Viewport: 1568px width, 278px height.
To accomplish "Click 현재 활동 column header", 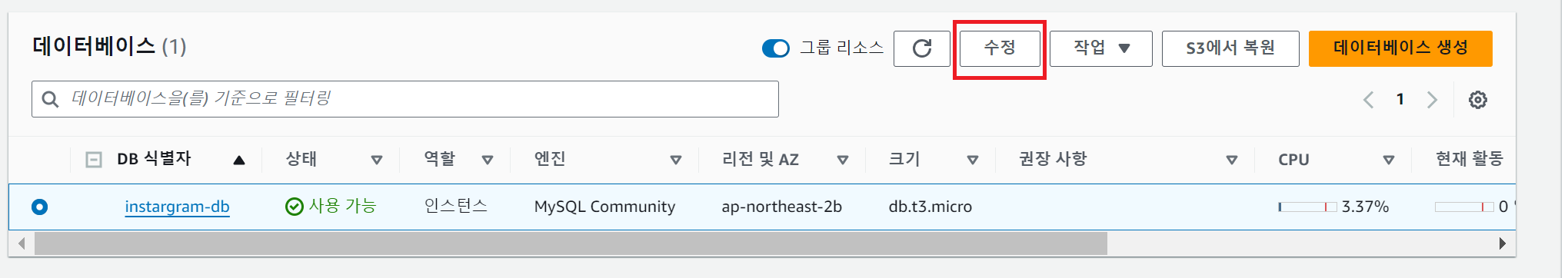I will click(x=1469, y=159).
